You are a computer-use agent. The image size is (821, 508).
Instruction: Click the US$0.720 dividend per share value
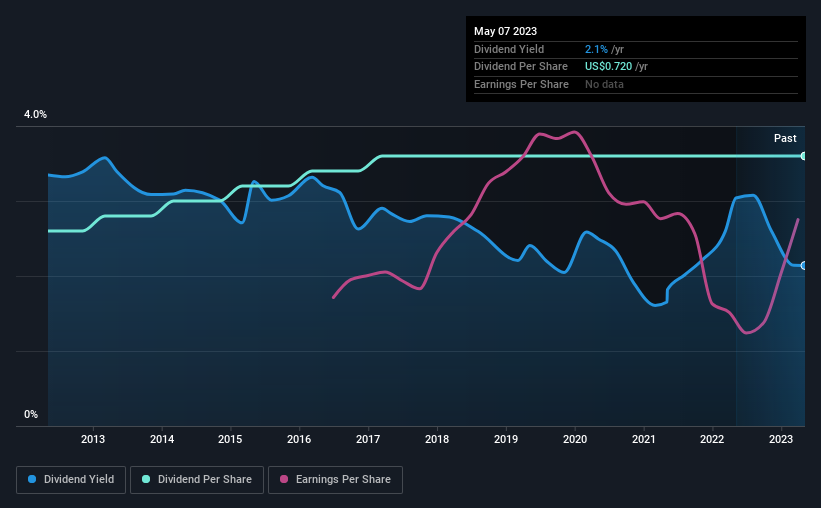tap(608, 67)
